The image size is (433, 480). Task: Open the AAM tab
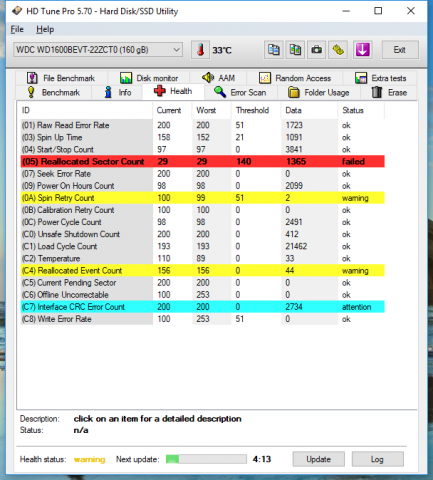219,78
